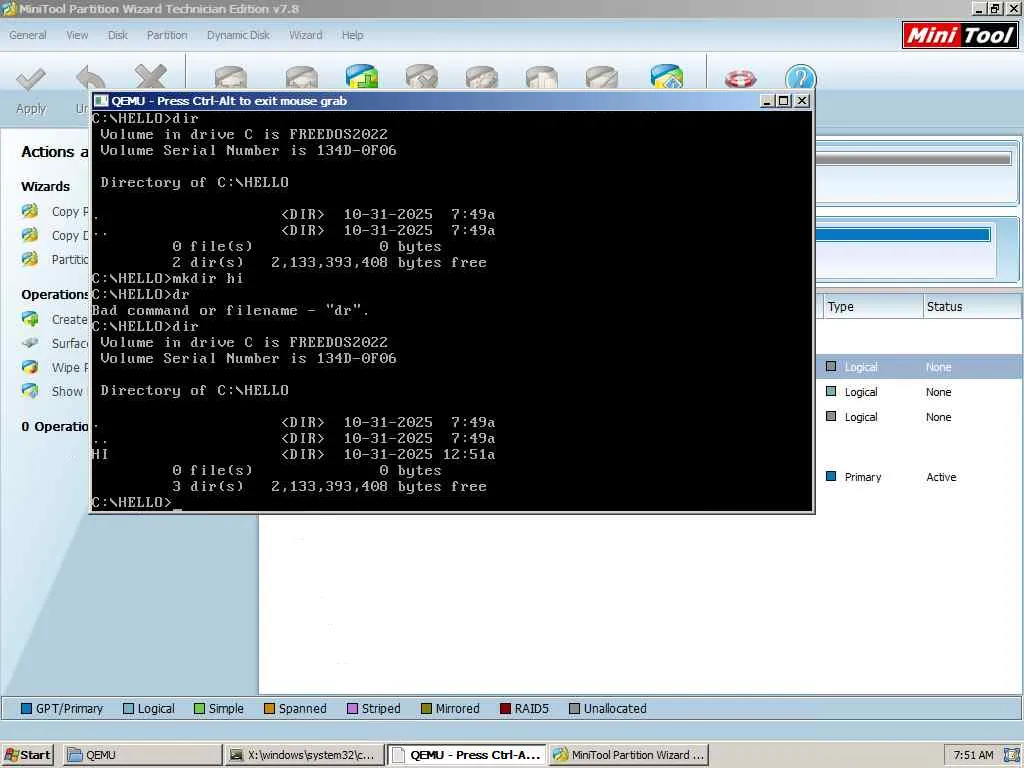
Task: Select the Primary Active partition row
Action: pos(919,477)
